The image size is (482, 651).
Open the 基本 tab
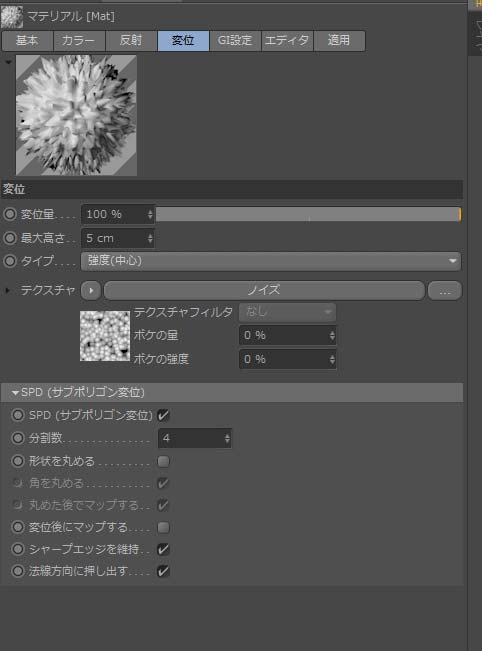point(27,40)
